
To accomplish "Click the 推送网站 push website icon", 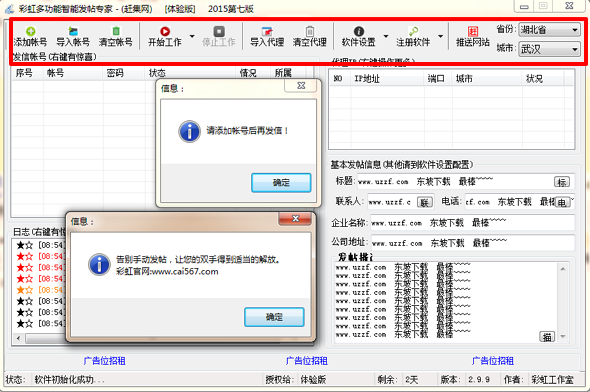I will point(473,31).
